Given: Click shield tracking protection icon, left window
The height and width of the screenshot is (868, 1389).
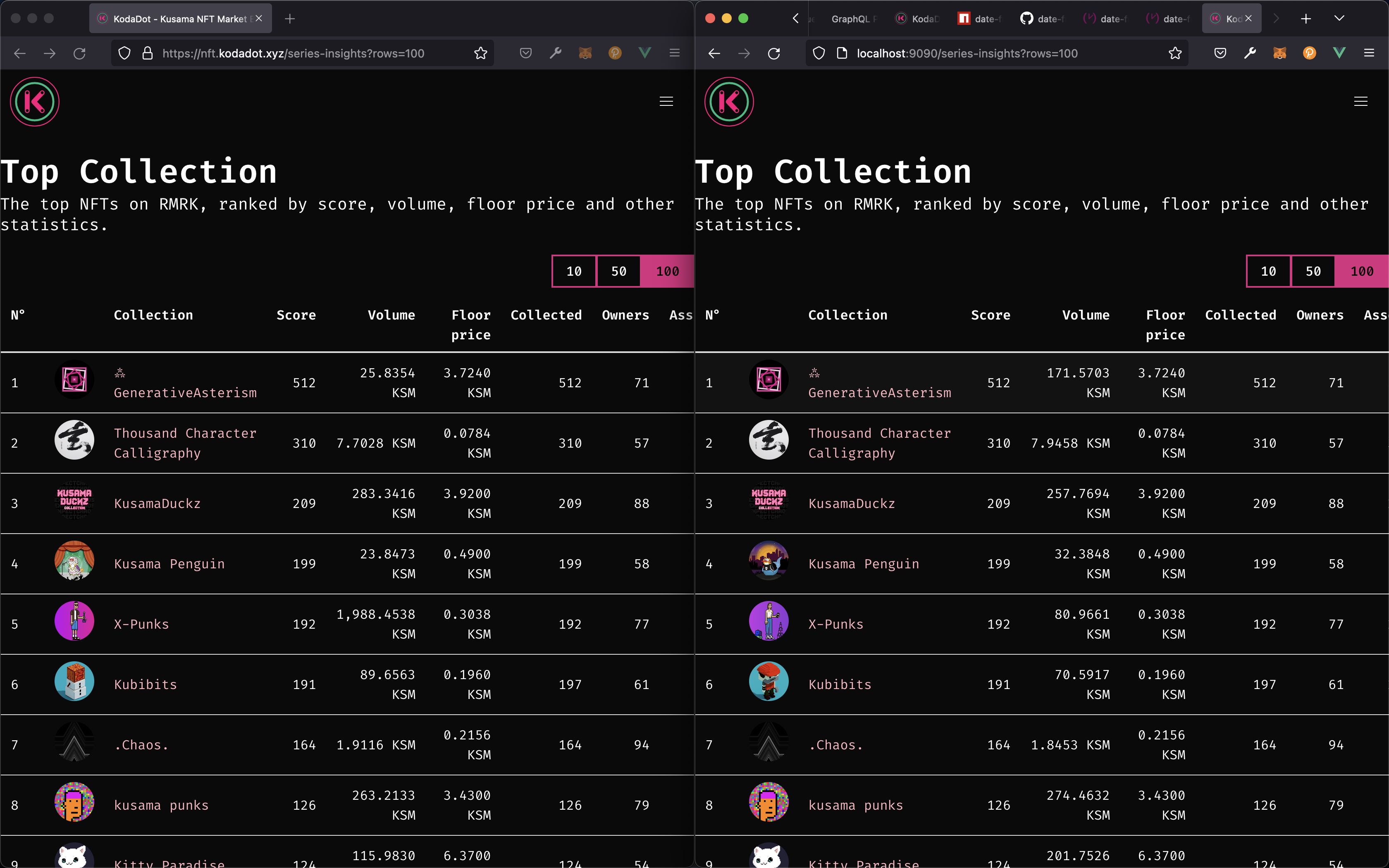Looking at the screenshot, I should [x=124, y=53].
